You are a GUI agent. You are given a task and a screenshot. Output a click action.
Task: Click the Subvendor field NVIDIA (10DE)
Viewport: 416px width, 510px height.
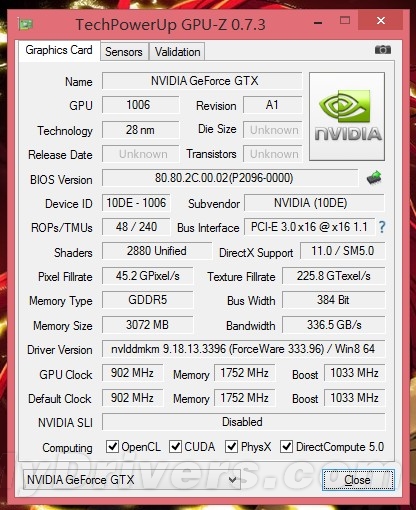coord(314,203)
